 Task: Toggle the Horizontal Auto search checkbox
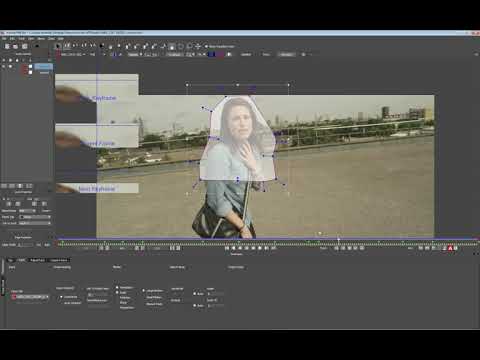[195, 294]
